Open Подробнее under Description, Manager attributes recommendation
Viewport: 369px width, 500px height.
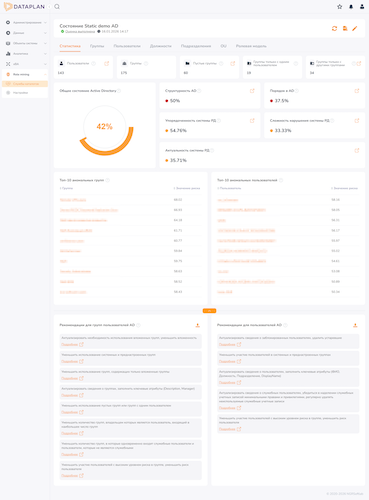point(72,395)
